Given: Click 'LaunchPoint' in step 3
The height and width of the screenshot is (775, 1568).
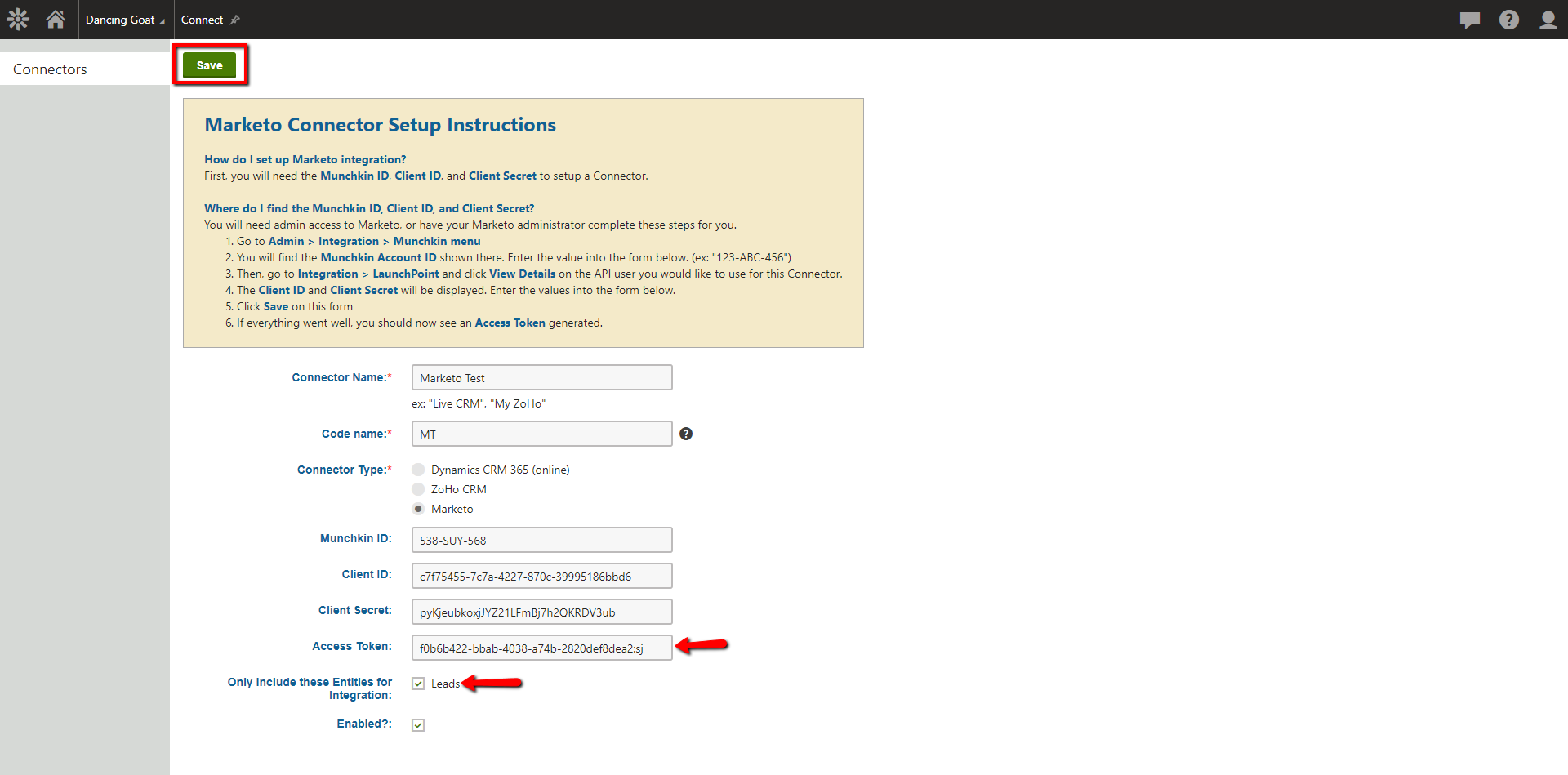Looking at the screenshot, I should click(x=406, y=274).
